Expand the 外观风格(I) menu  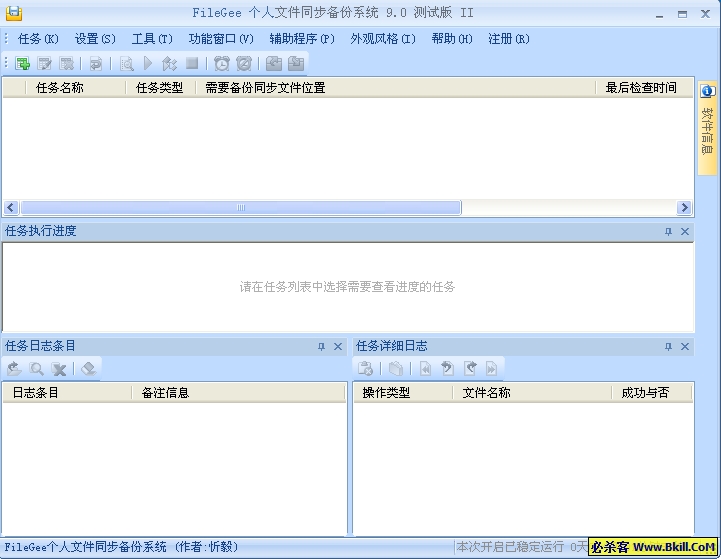click(382, 39)
